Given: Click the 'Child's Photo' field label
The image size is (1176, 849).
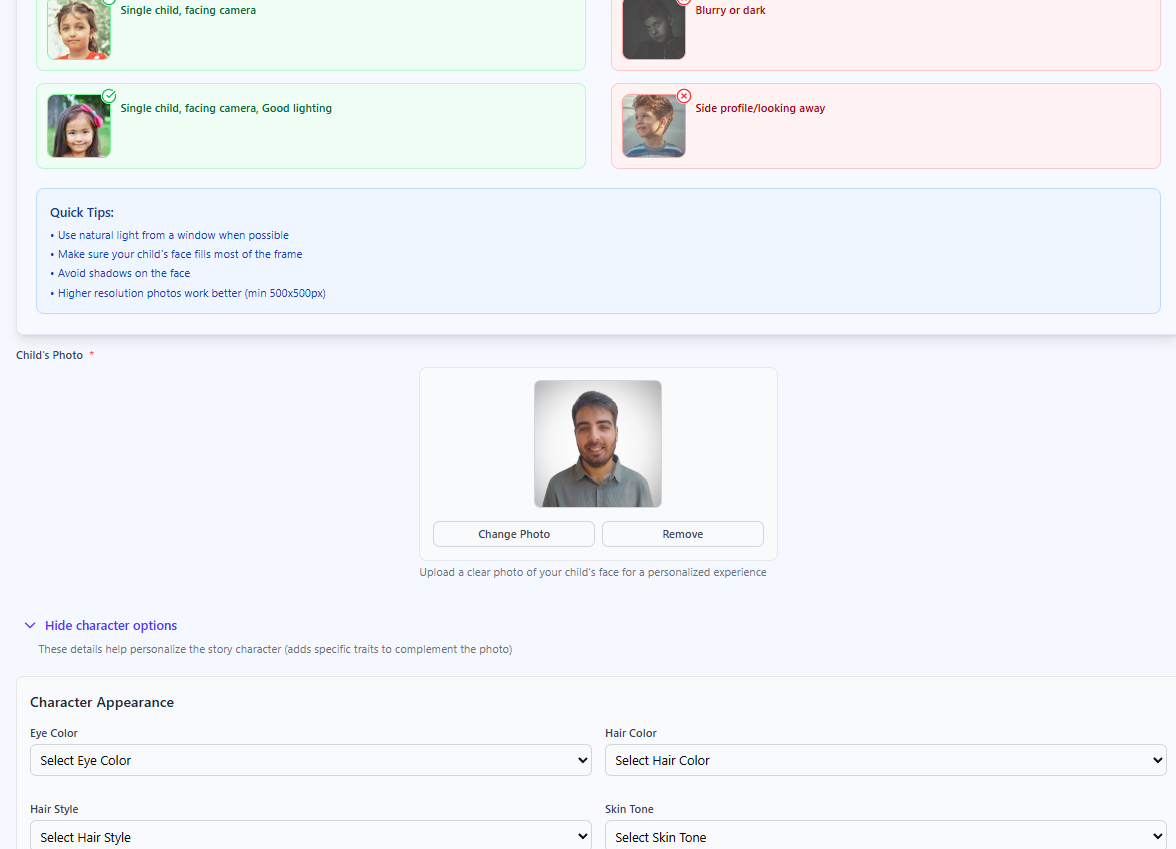Looking at the screenshot, I should point(49,355).
